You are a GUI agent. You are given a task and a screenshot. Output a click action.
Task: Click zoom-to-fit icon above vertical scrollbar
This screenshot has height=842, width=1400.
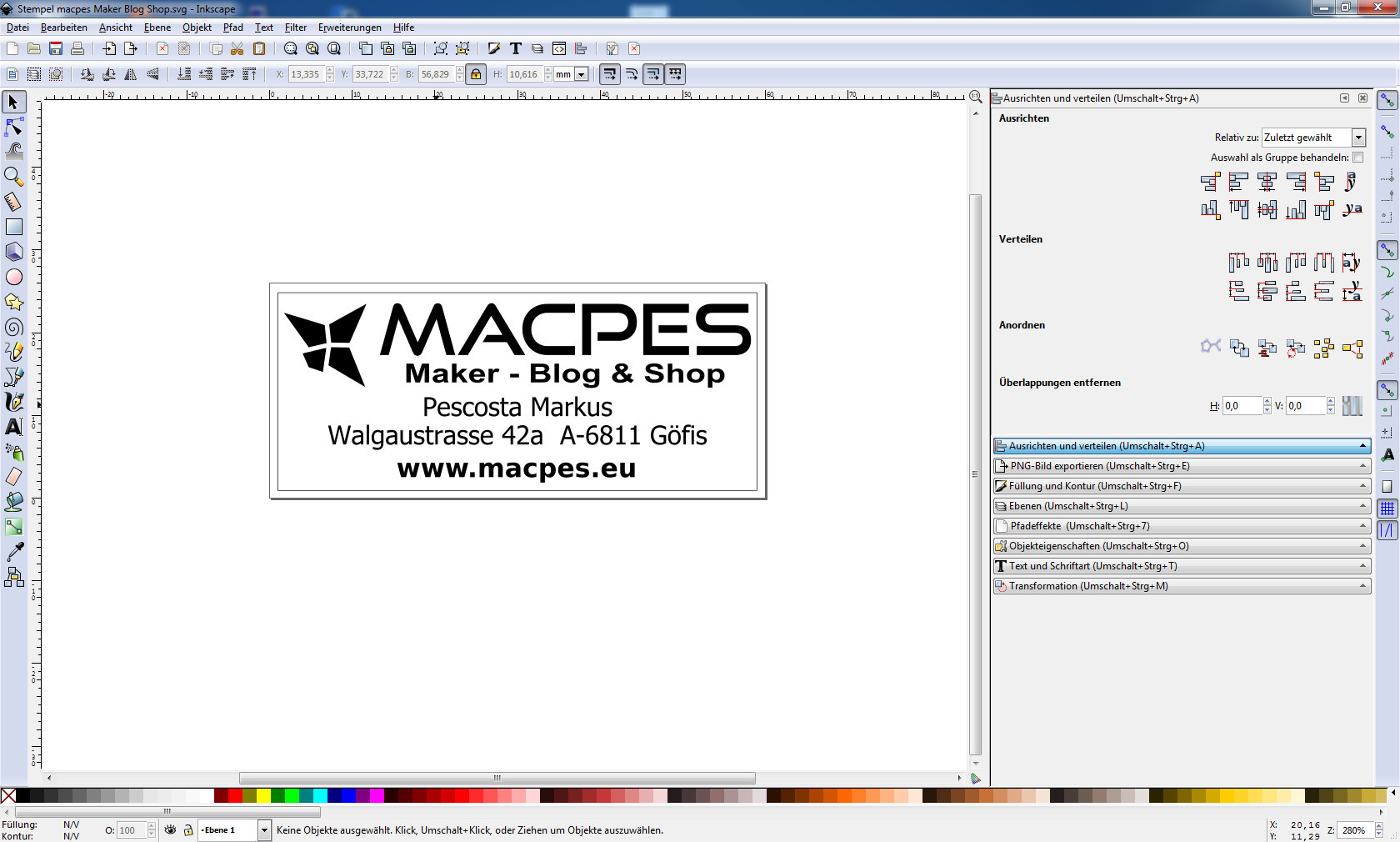click(975, 97)
